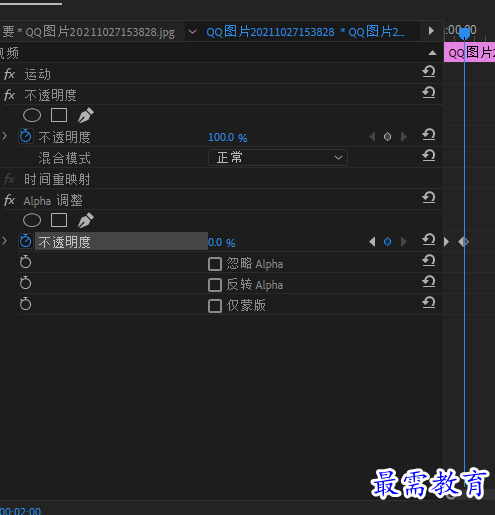Add or remove keyframe for Alpha 0.0 % opacity
The width and height of the screenshot is (495, 515).
click(387, 242)
